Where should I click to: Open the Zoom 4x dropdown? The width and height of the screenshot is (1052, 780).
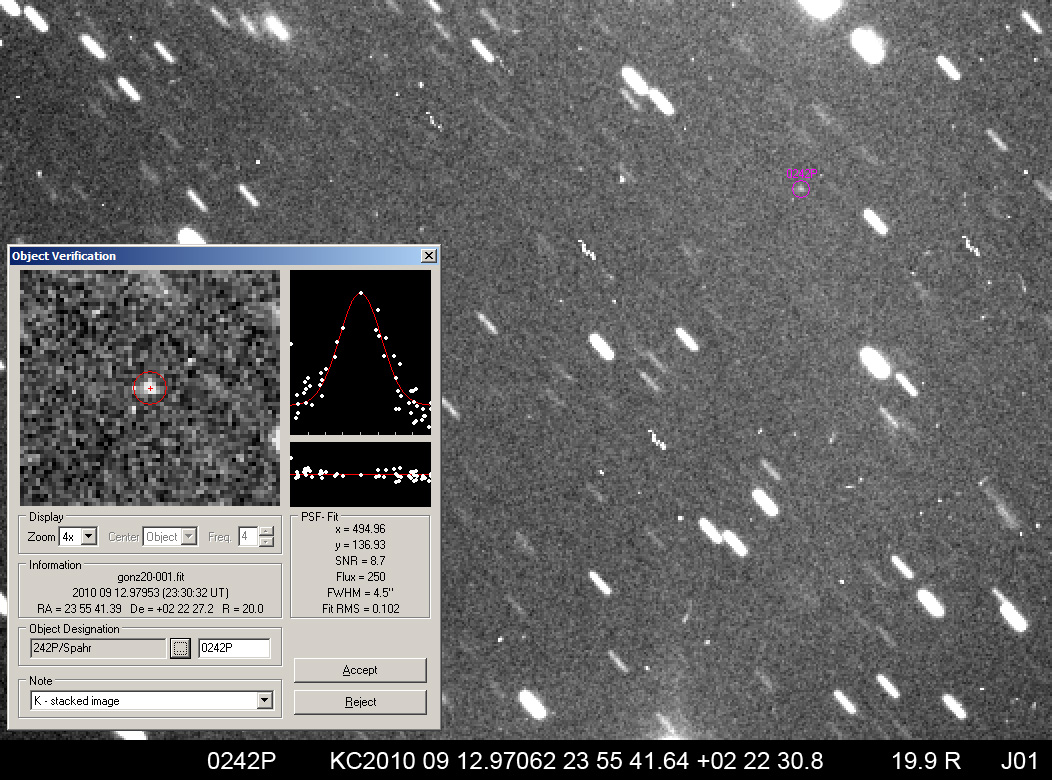pos(89,537)
